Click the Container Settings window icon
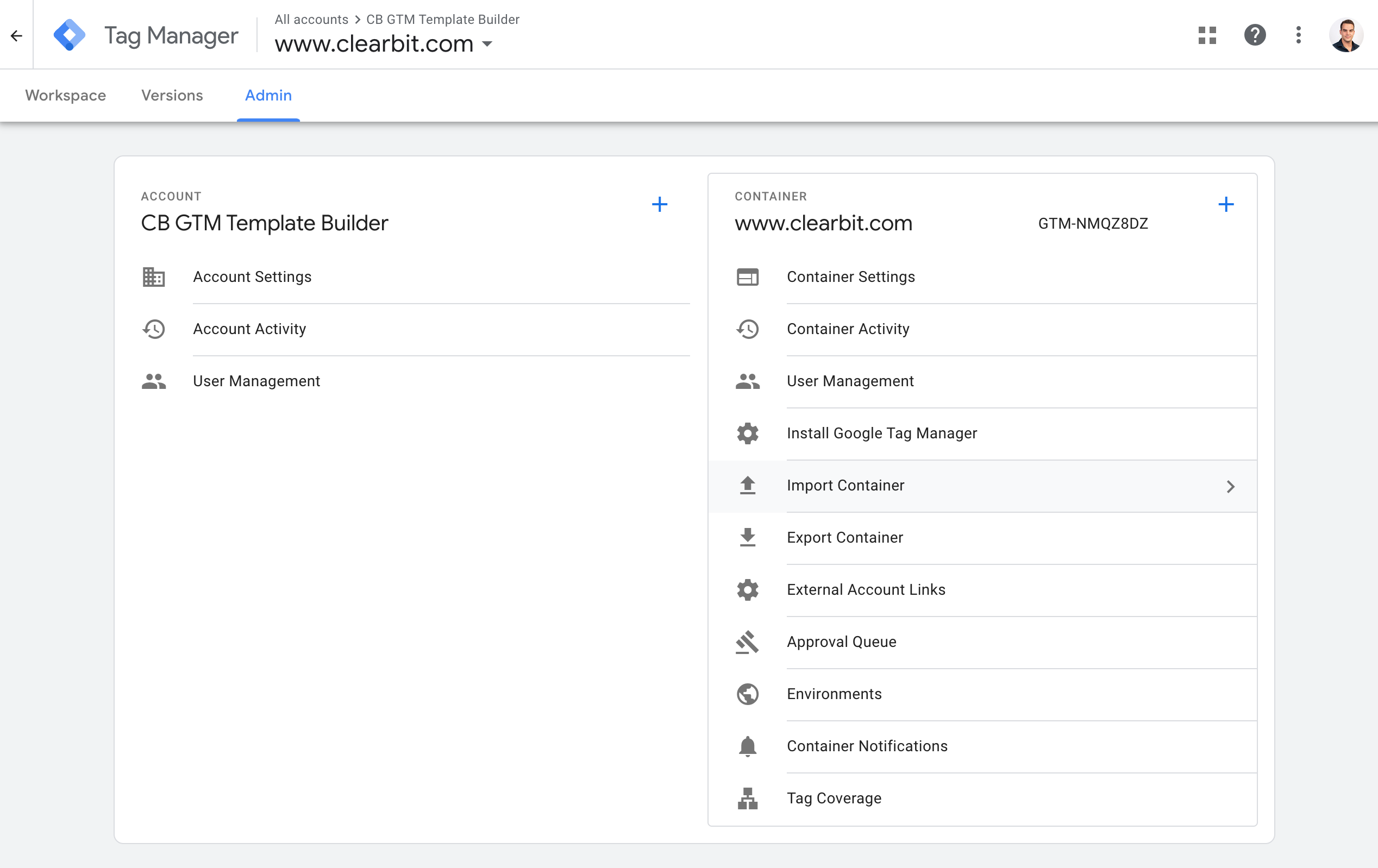The height and width of the screenshot is (868, 1378). click(747, 277)
